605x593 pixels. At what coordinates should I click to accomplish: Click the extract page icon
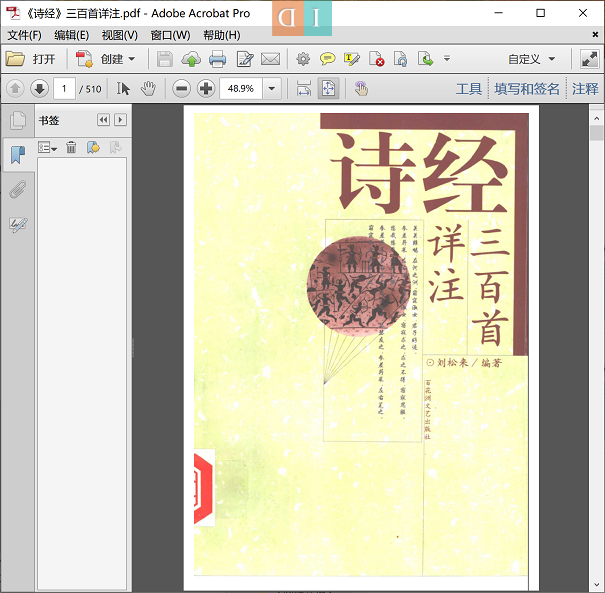[425, 59]
